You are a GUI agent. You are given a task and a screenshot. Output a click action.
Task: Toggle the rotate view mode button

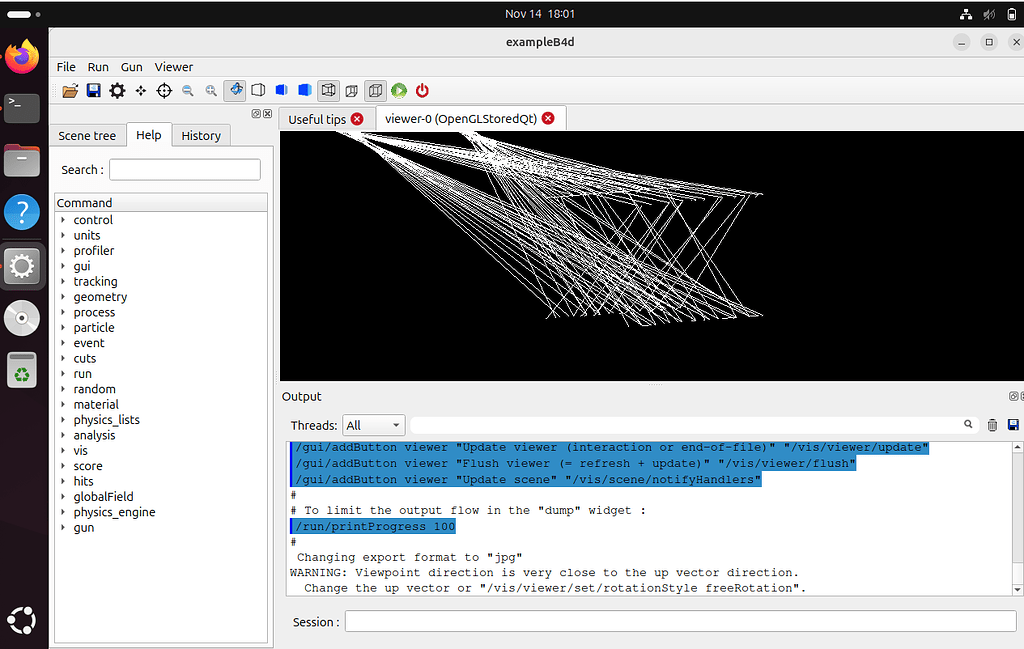pyautogui.click(x=235, y=91)
